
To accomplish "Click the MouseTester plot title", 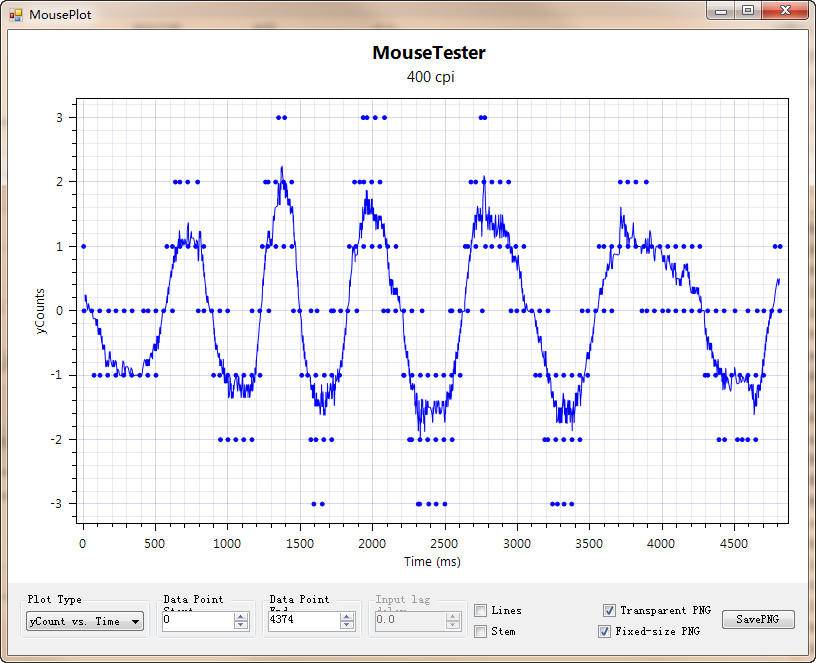I will (429, 53).
